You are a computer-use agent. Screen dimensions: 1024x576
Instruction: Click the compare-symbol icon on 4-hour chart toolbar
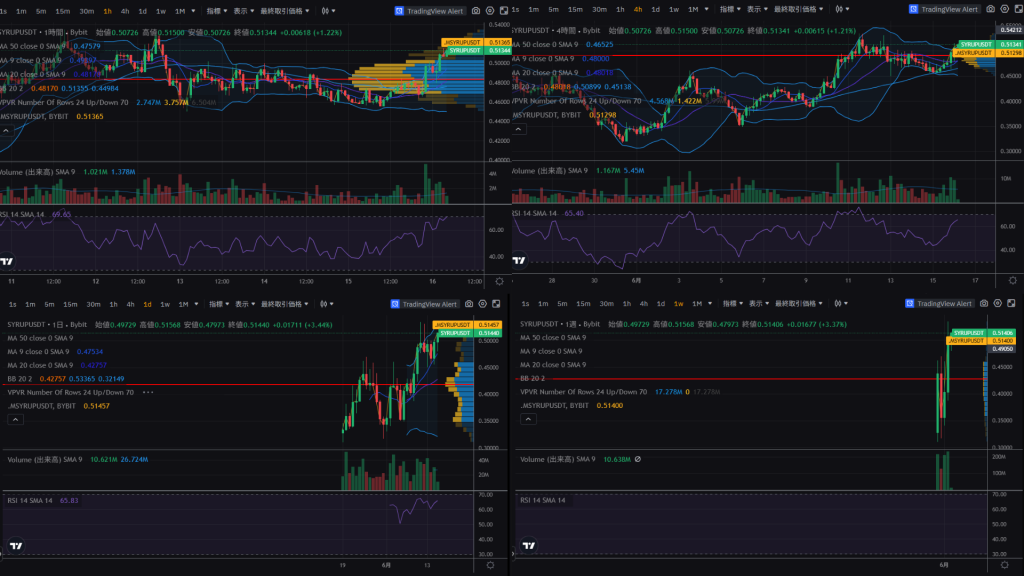click(839, 9)
